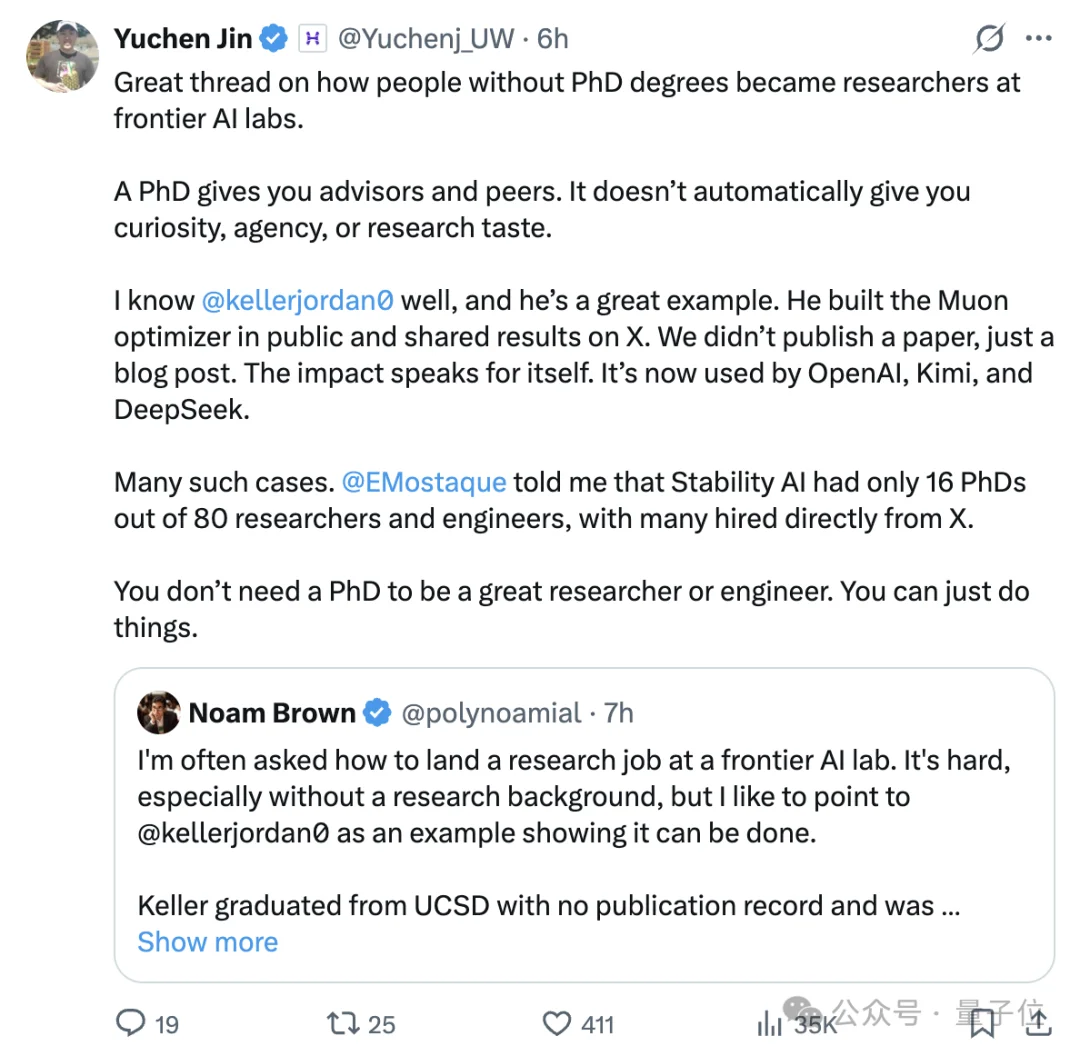
Task: Bookmark this tweet
Action: tap(982, 1022)
